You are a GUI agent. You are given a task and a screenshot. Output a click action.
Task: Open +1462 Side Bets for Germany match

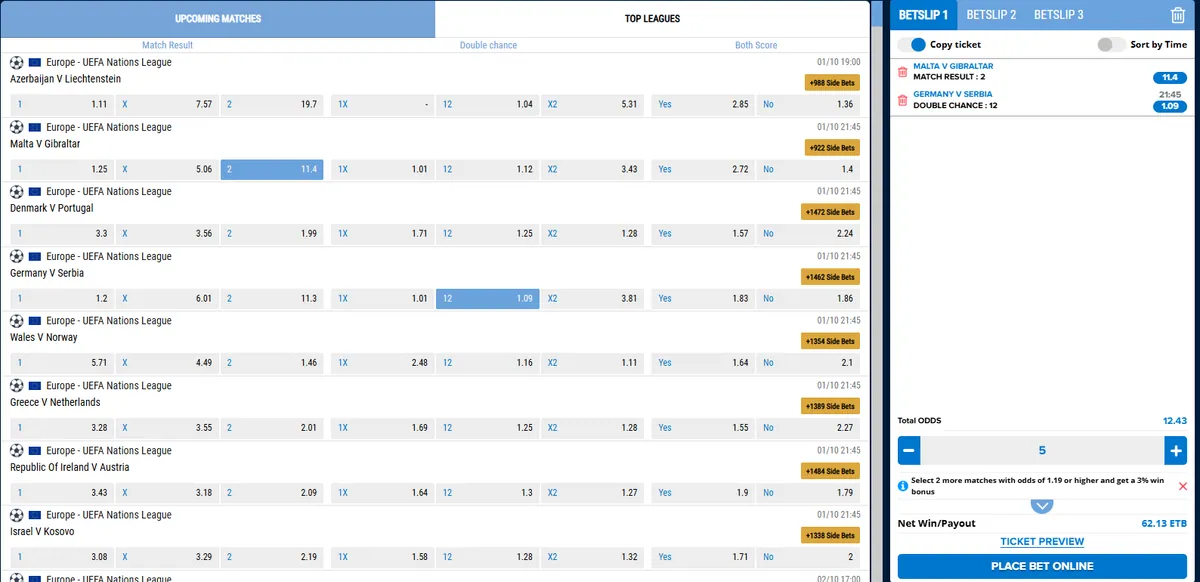[830, 277]
